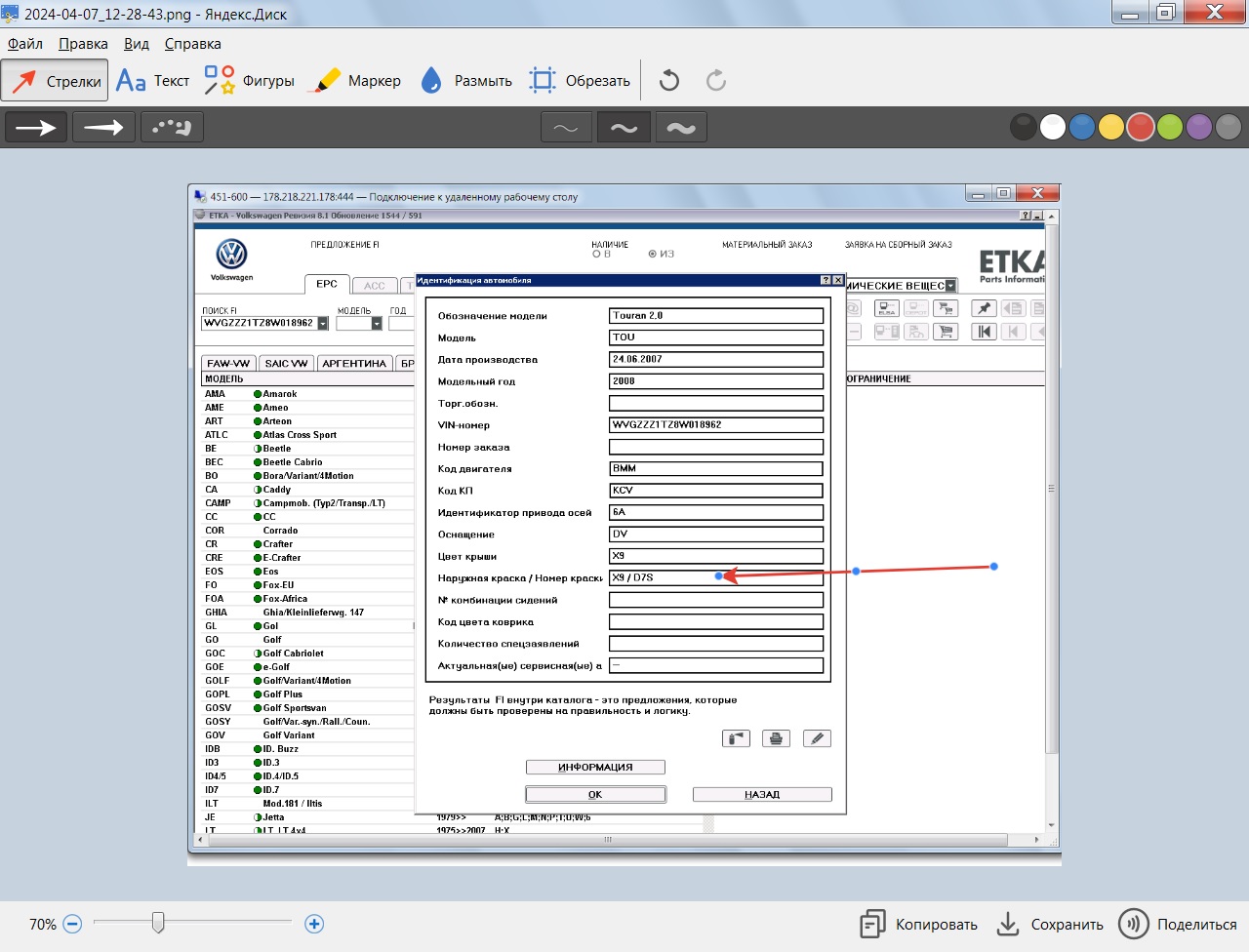Open VIN search dropdown in ETKA
The height and width of the screenshot is (952, 1249).
(x=323, y=323)
